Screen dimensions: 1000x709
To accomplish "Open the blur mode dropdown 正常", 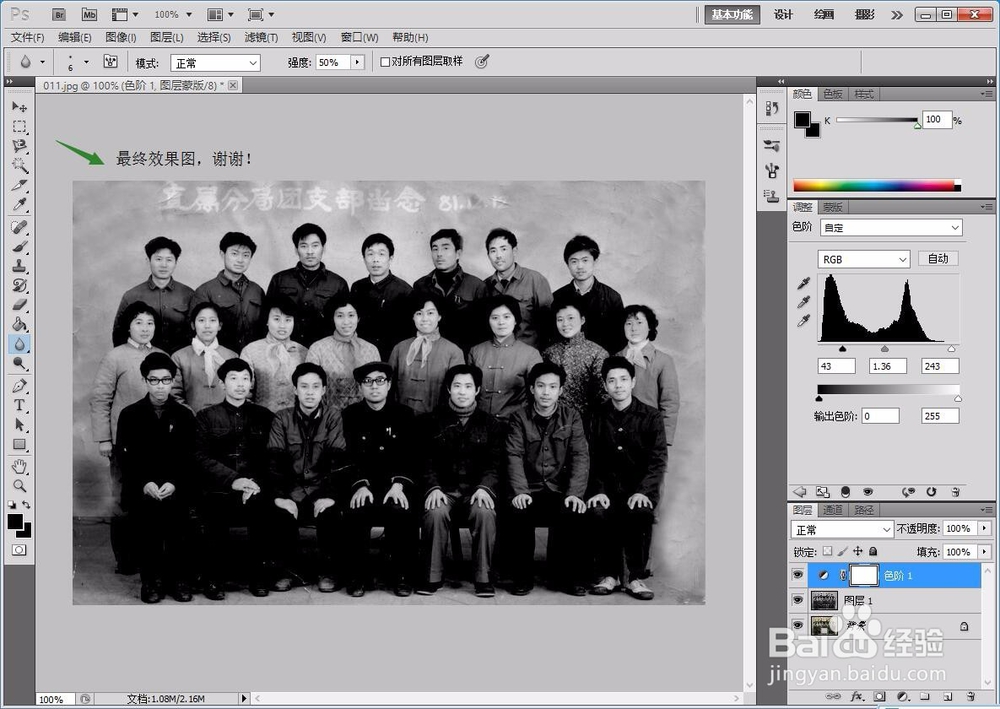I will (x=216, y=62).
